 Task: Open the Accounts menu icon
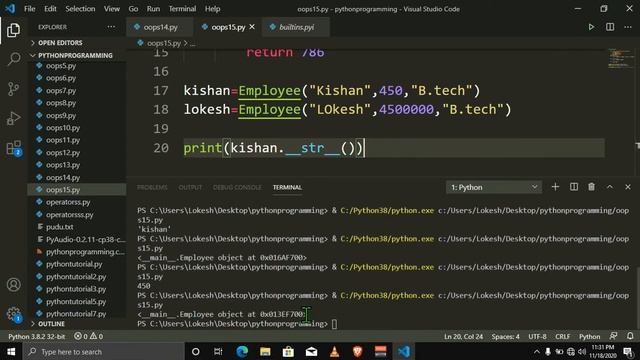(13, 284)
